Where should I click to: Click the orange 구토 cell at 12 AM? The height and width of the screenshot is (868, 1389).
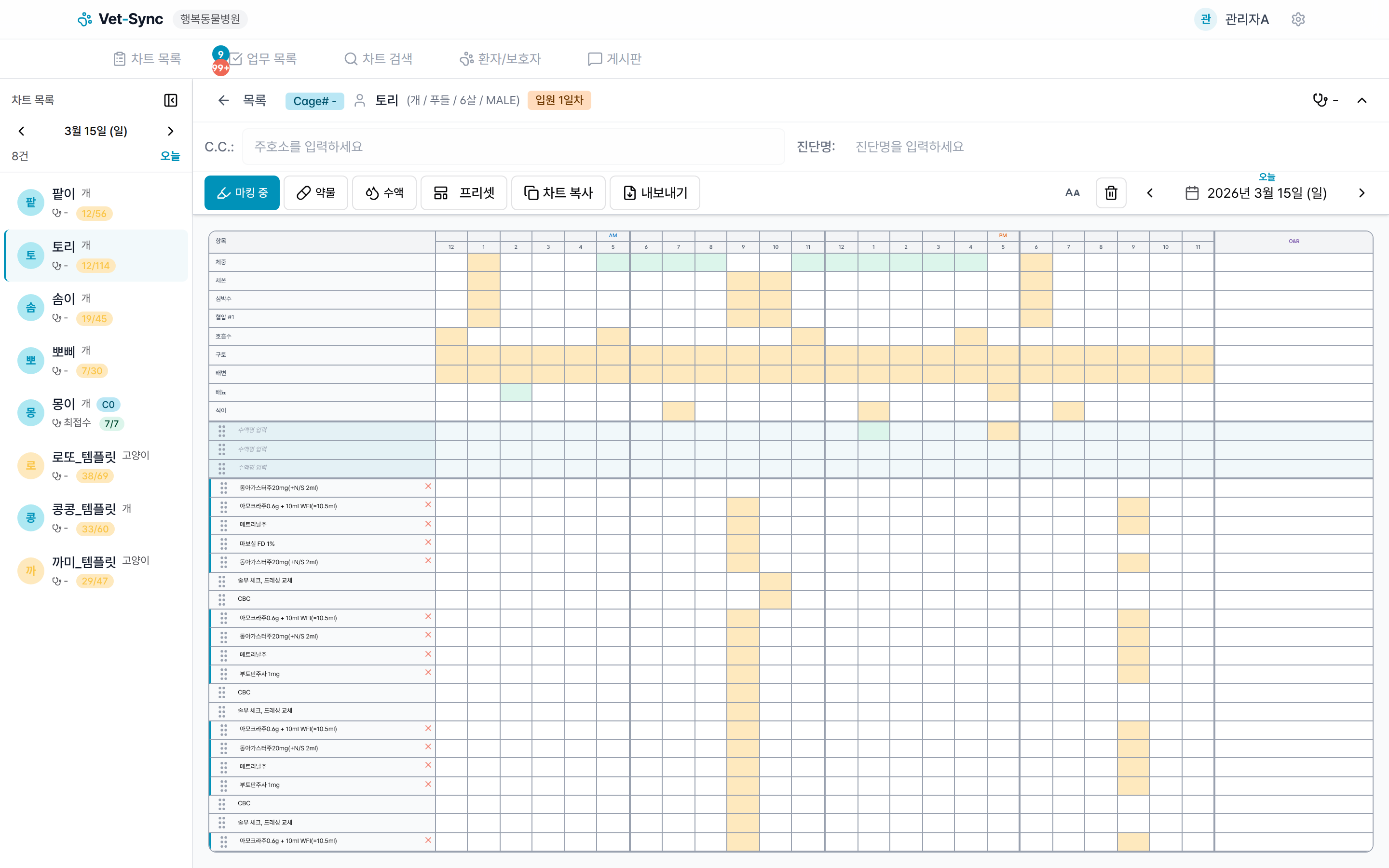451,355
